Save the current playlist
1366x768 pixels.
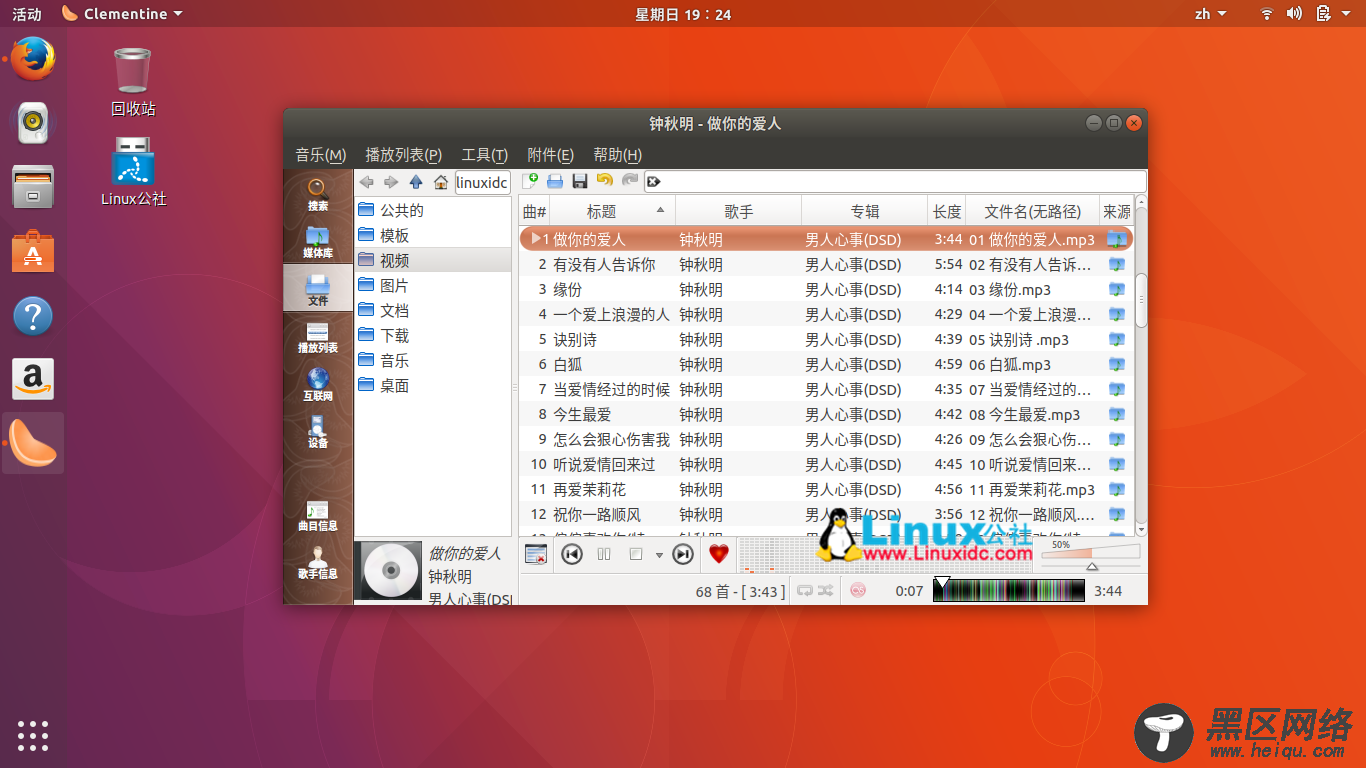click(x=579, y=181)
